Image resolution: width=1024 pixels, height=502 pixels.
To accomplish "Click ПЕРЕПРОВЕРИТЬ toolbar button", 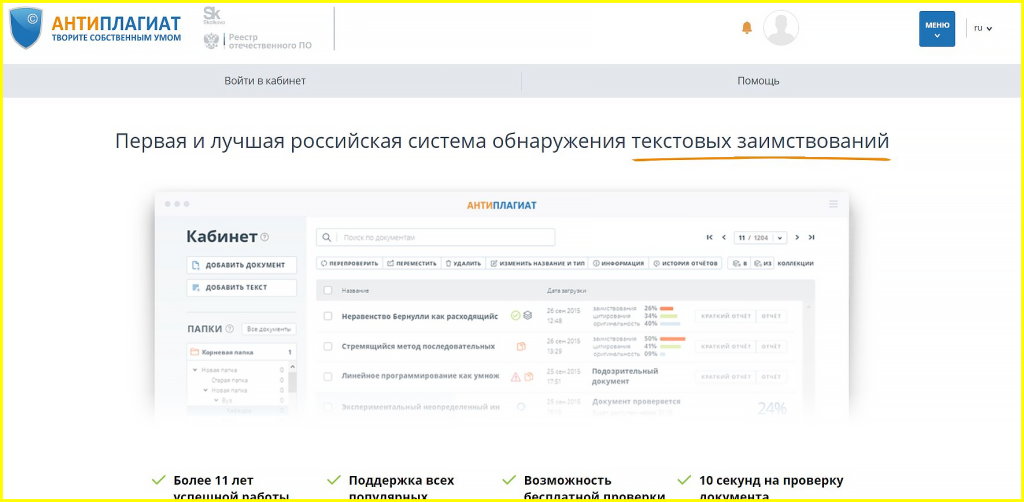I will pyautogui.click(x=349, y=264).
